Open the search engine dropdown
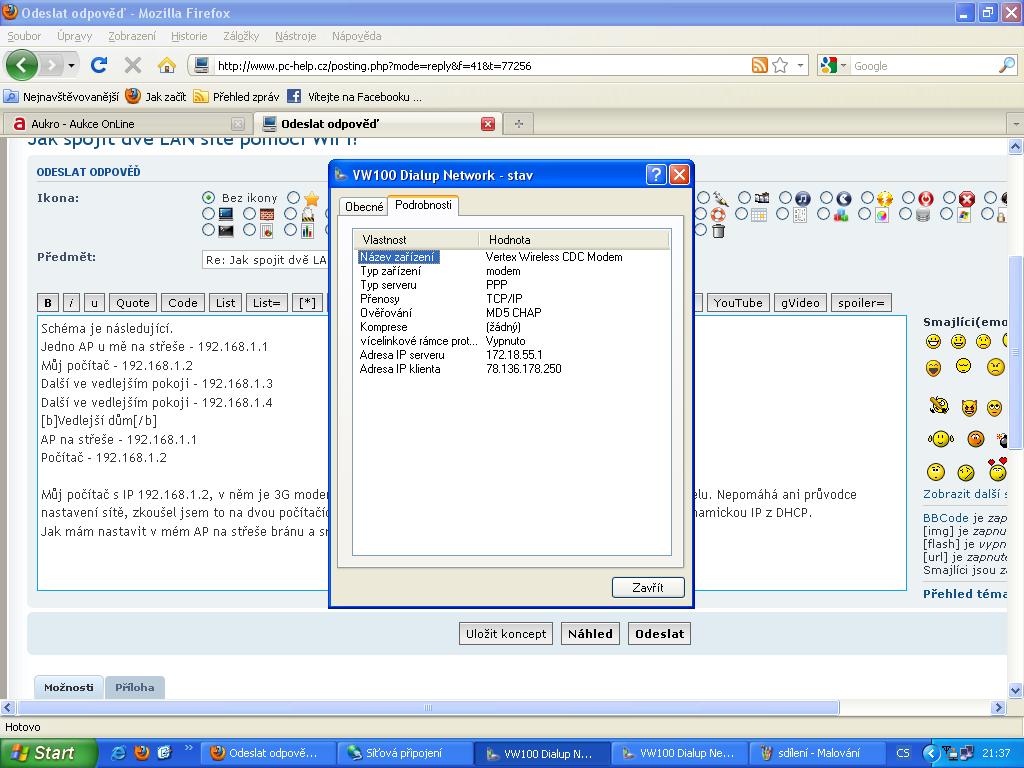The image size is (1024, 768). point(832,66)
